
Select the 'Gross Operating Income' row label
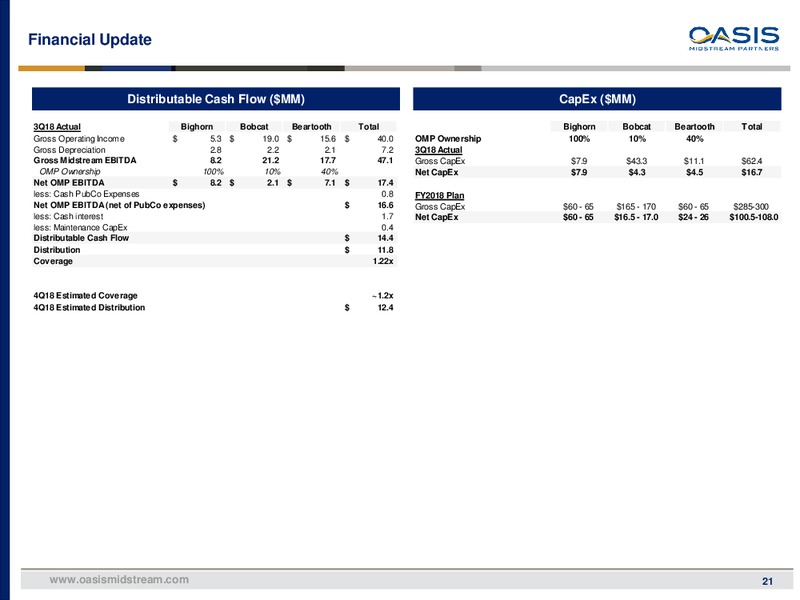tap(79, 139)
